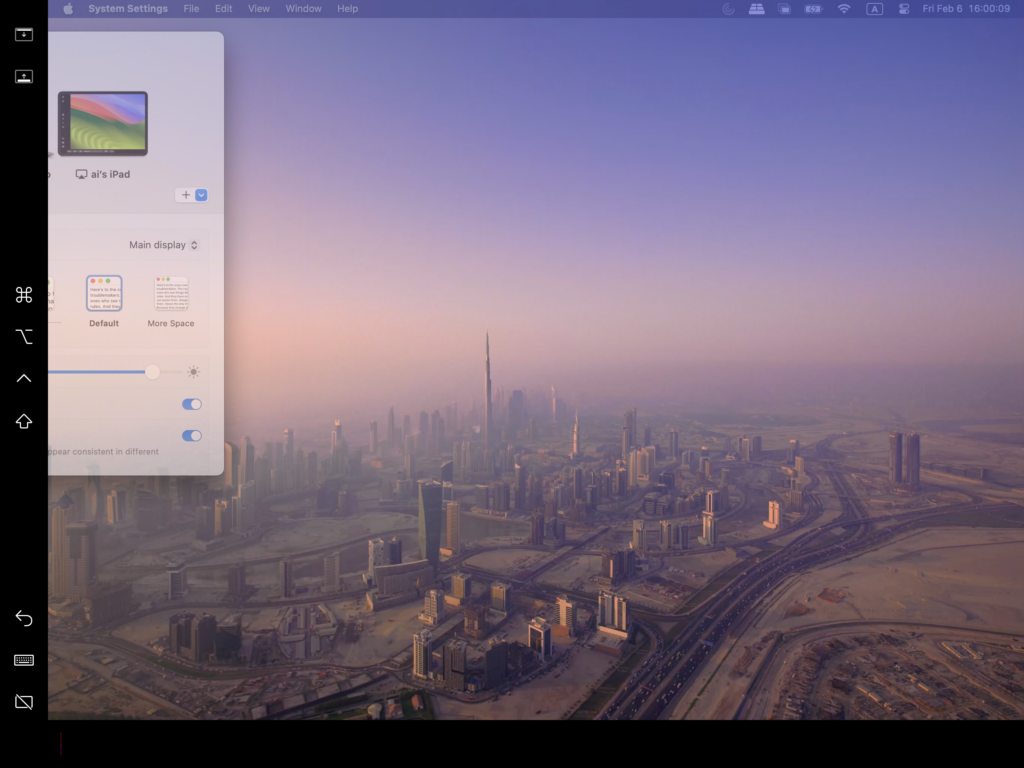Image resolution: width=1024 pixels, height=768 pixels.
Task: Tap the Shift key arrow icon
Action: 24,421
